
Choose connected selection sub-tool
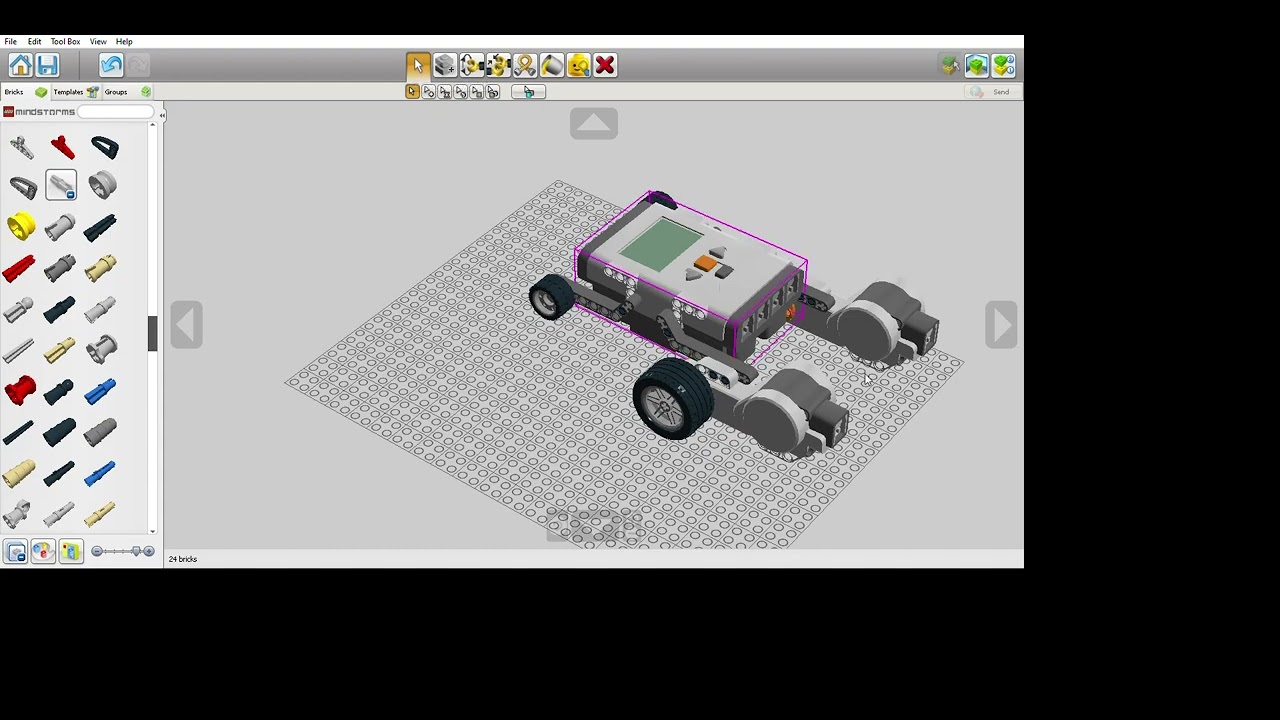coord(429,92)
